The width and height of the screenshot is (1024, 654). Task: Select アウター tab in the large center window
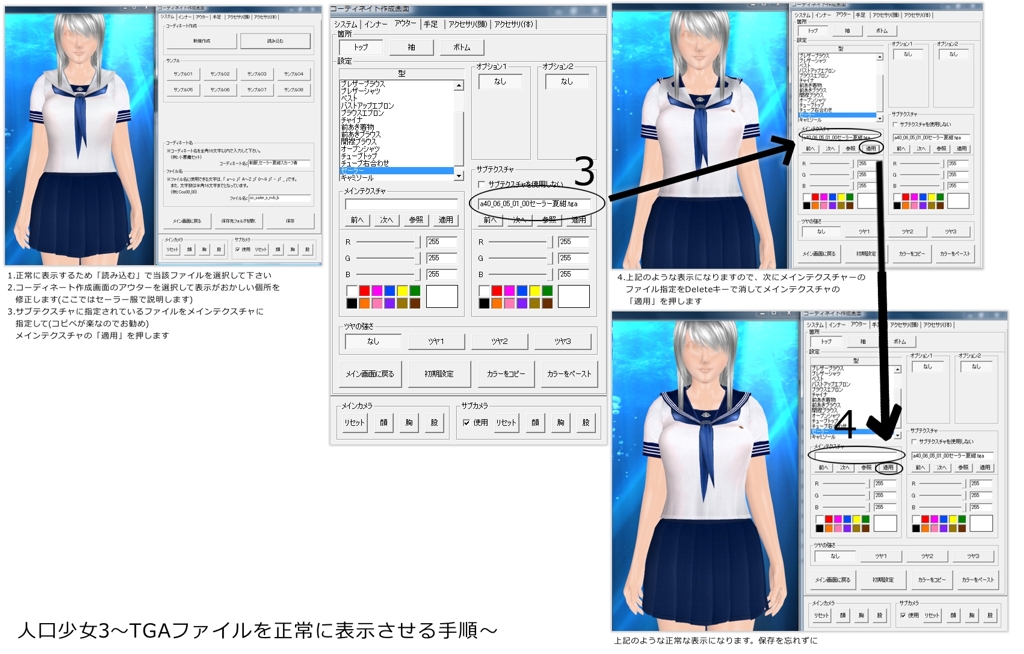pyautogui.click(x=405, y=24)
